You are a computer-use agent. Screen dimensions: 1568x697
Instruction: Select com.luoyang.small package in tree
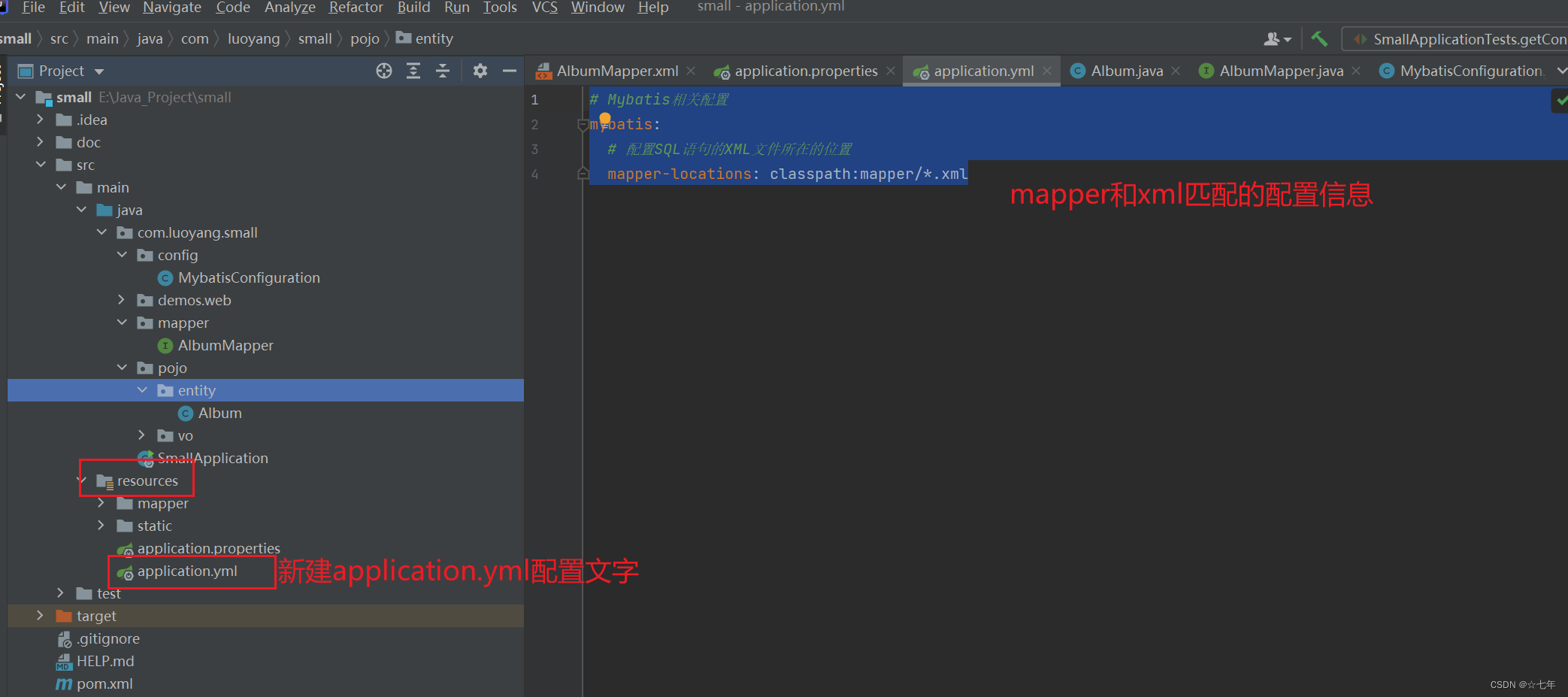(197, 233)
